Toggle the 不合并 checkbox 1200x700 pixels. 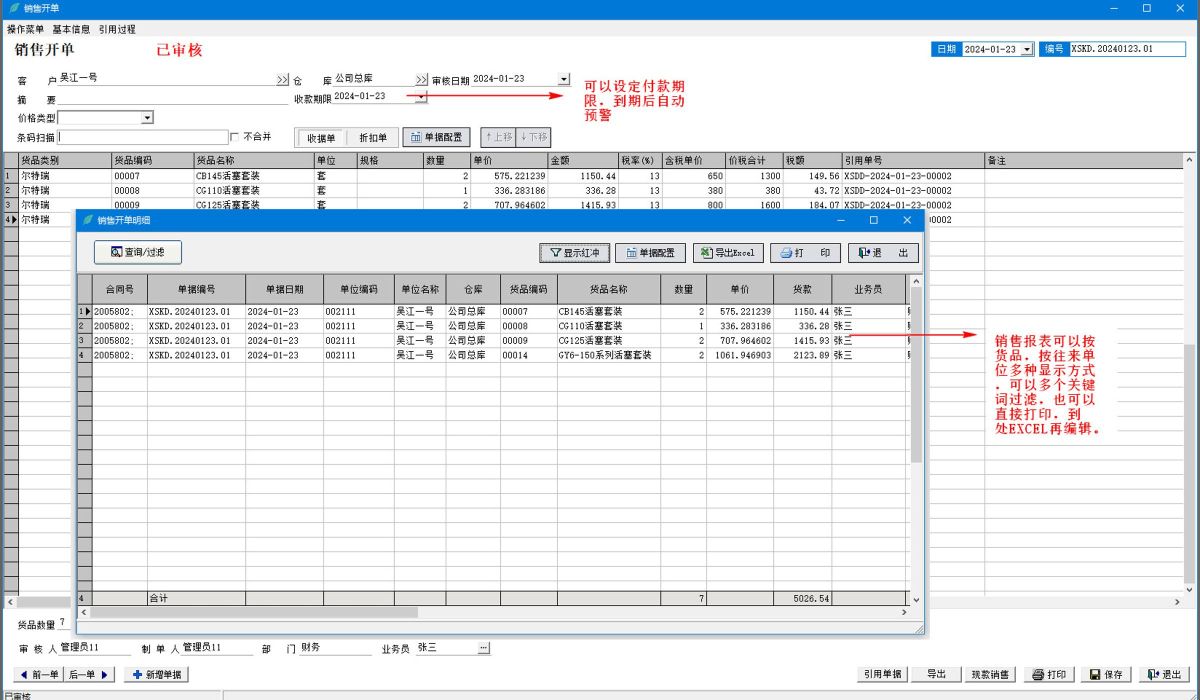pos(235,137)
